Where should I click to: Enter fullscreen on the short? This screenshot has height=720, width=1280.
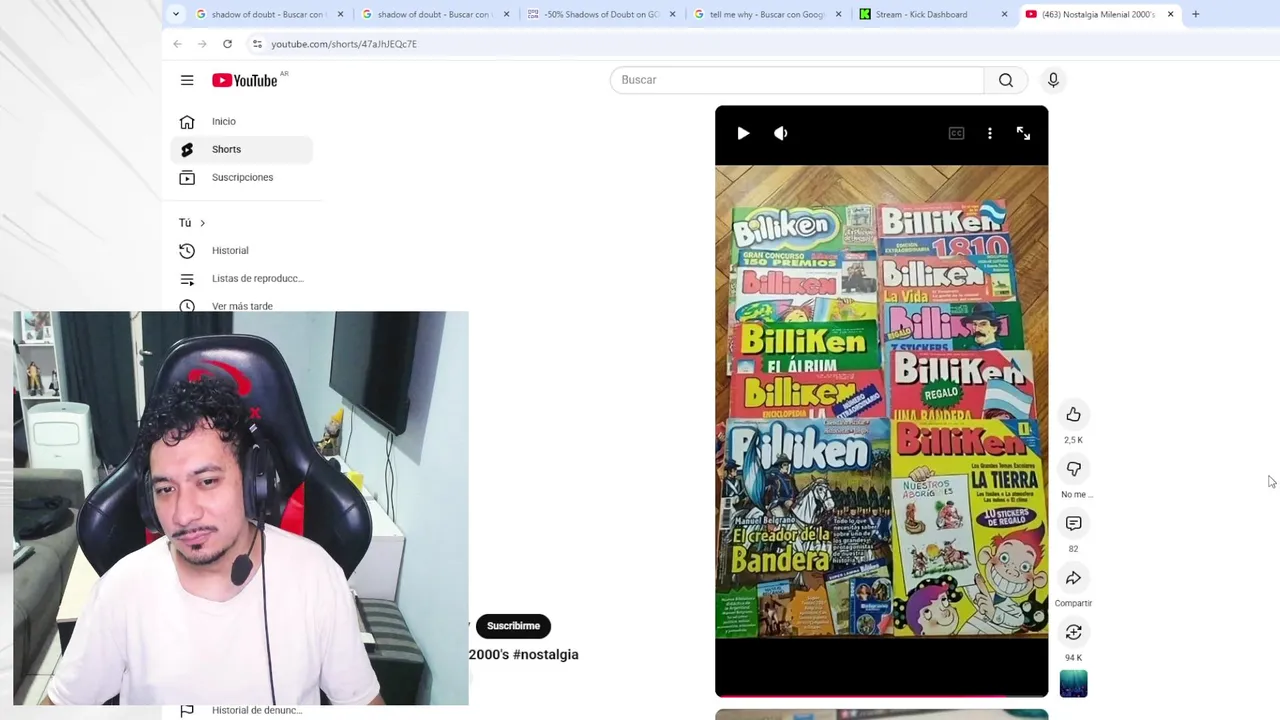tap(1023, 133)
